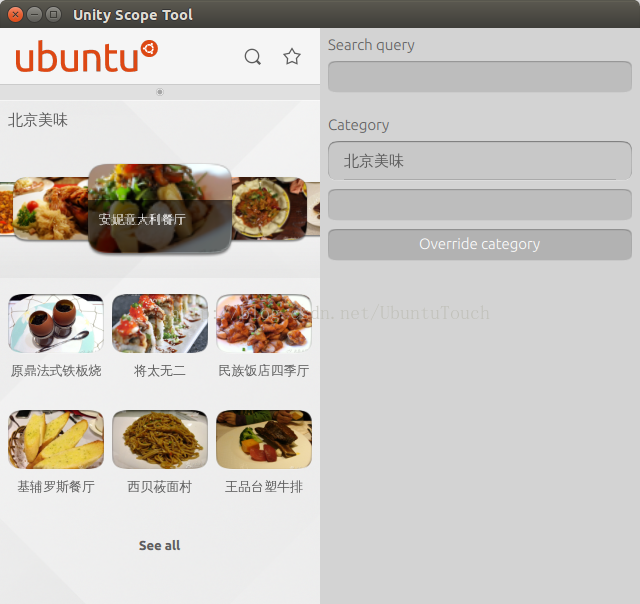This screenshot has width=640, height=604.
Task: Click the empty field under Category
Action: pyautogui.click(x=480, y=204)
